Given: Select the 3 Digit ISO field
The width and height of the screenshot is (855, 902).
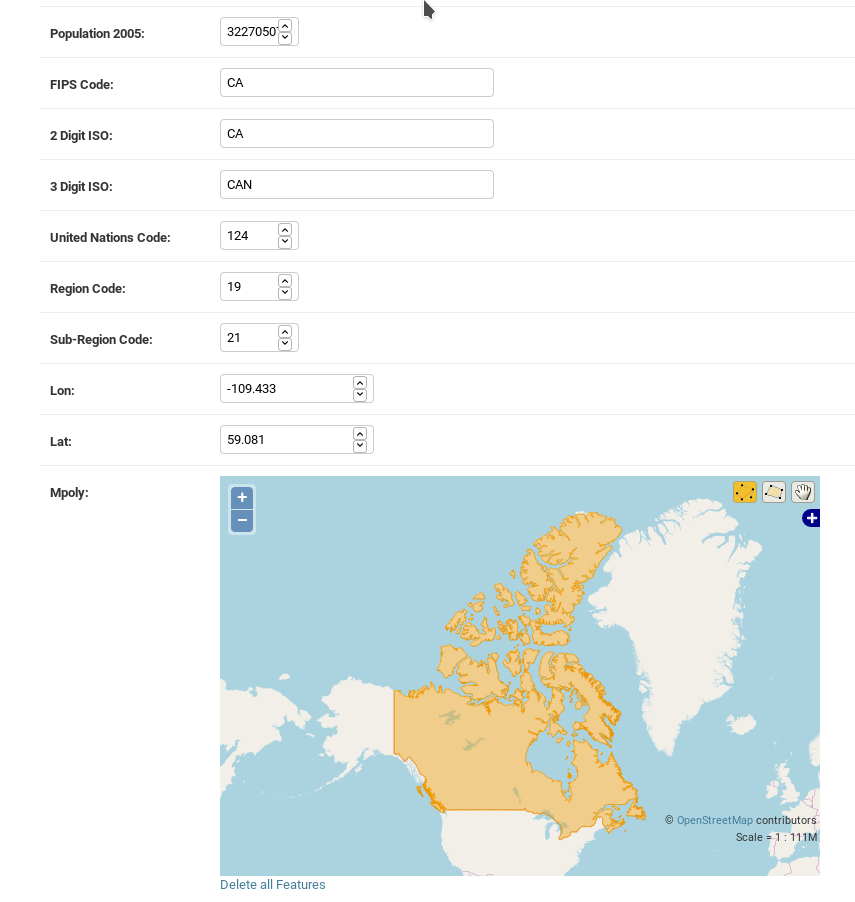Looking at the screenshot, I should 356,185.
